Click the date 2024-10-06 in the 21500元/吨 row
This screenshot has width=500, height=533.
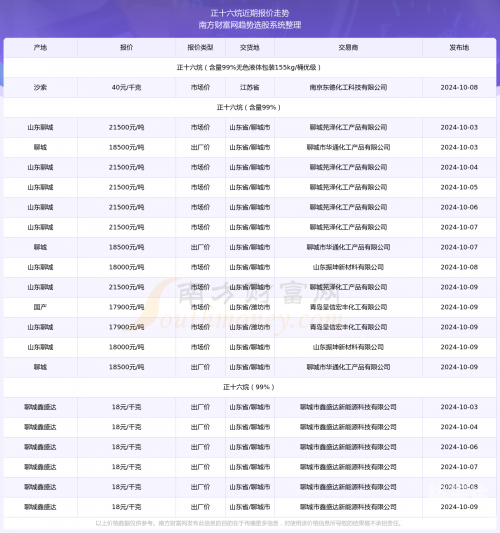[459, 207]
